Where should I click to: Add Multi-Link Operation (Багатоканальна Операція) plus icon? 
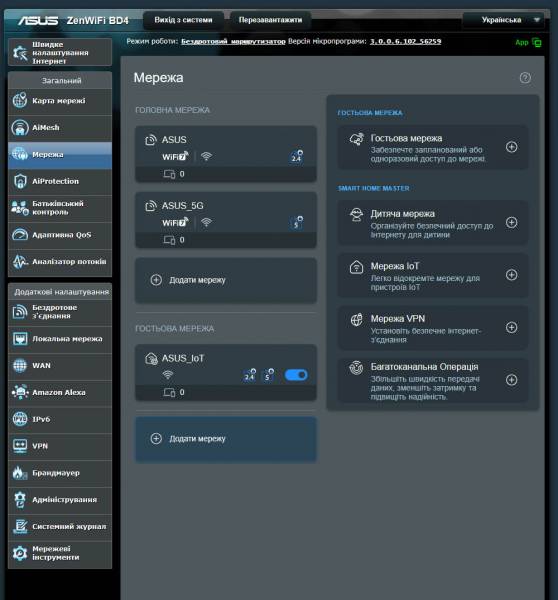coord(512,380)
